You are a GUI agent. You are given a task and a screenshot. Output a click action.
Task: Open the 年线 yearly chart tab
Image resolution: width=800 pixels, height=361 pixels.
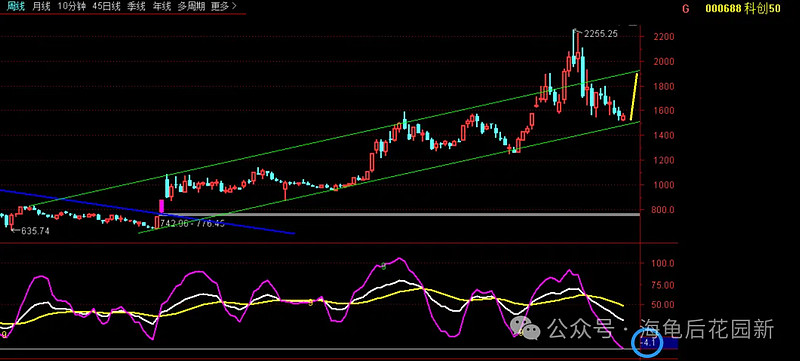(x=161, y=6)
